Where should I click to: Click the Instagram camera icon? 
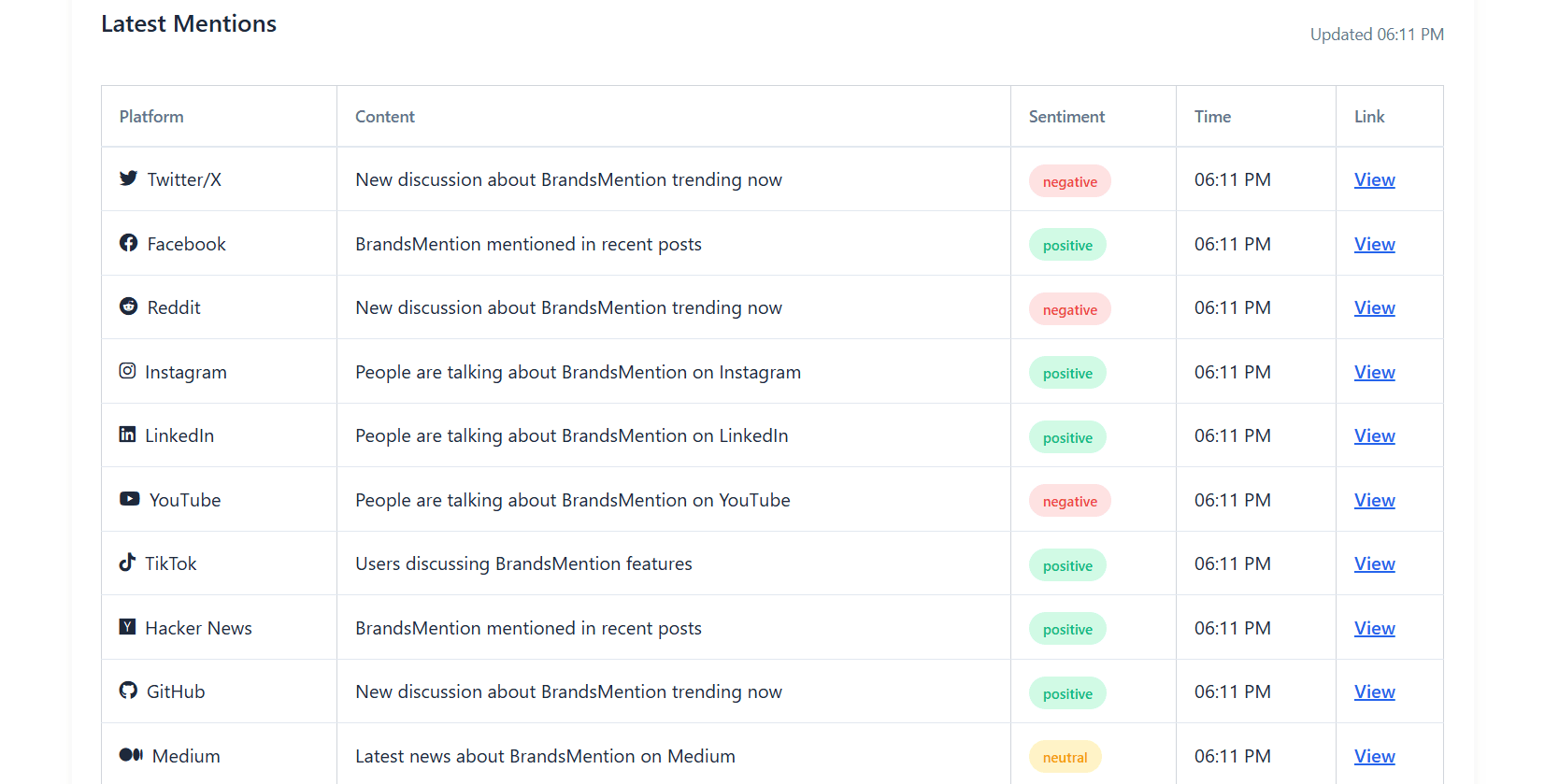click(x=127, y=371)
